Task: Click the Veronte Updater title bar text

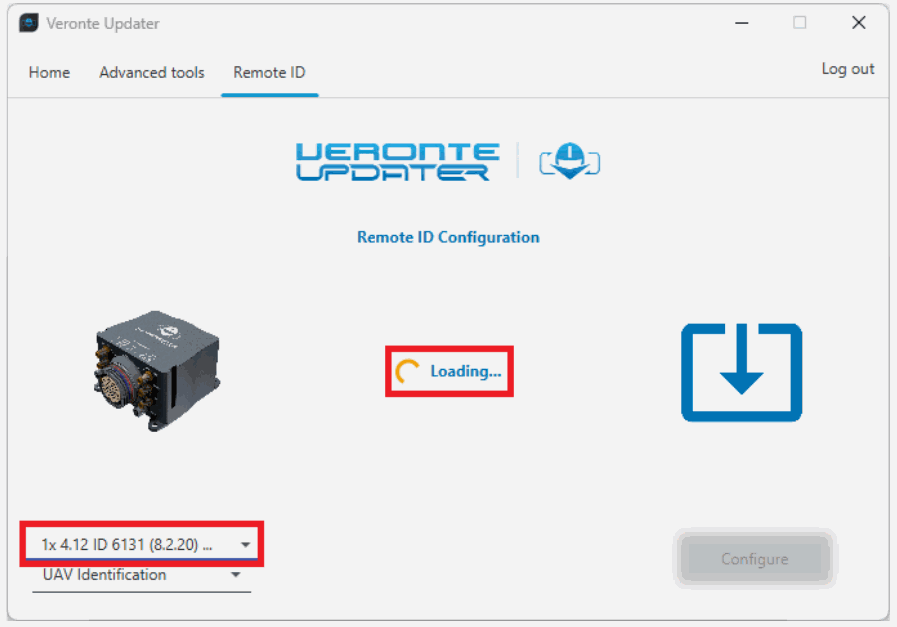Action: pyautogui.click(x=102, y=23)
